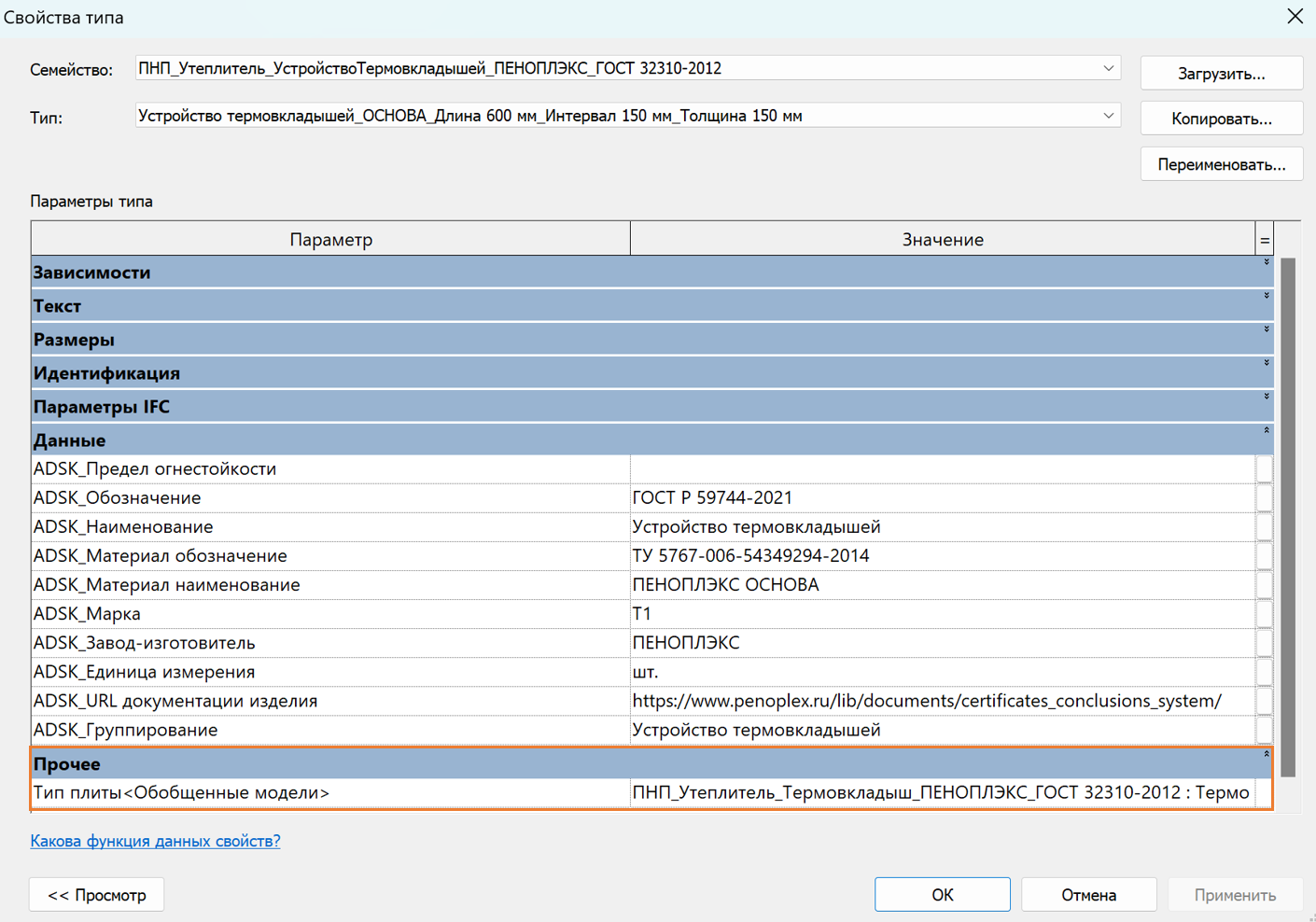
Task: Click the associate button for ADSK_Предел огнестойкости
Action: tap(1265, 468)
